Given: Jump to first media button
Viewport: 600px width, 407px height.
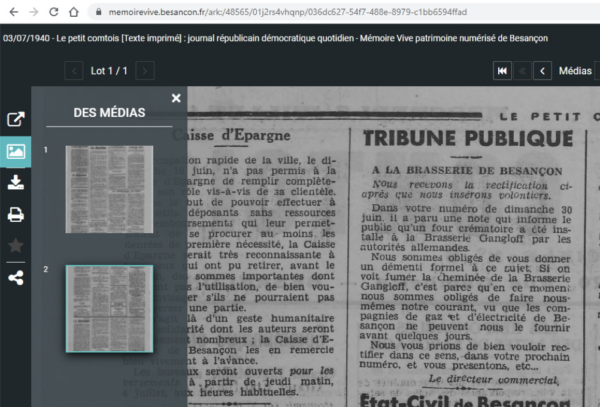Looking at the screenshot, I should click(503, 70).
